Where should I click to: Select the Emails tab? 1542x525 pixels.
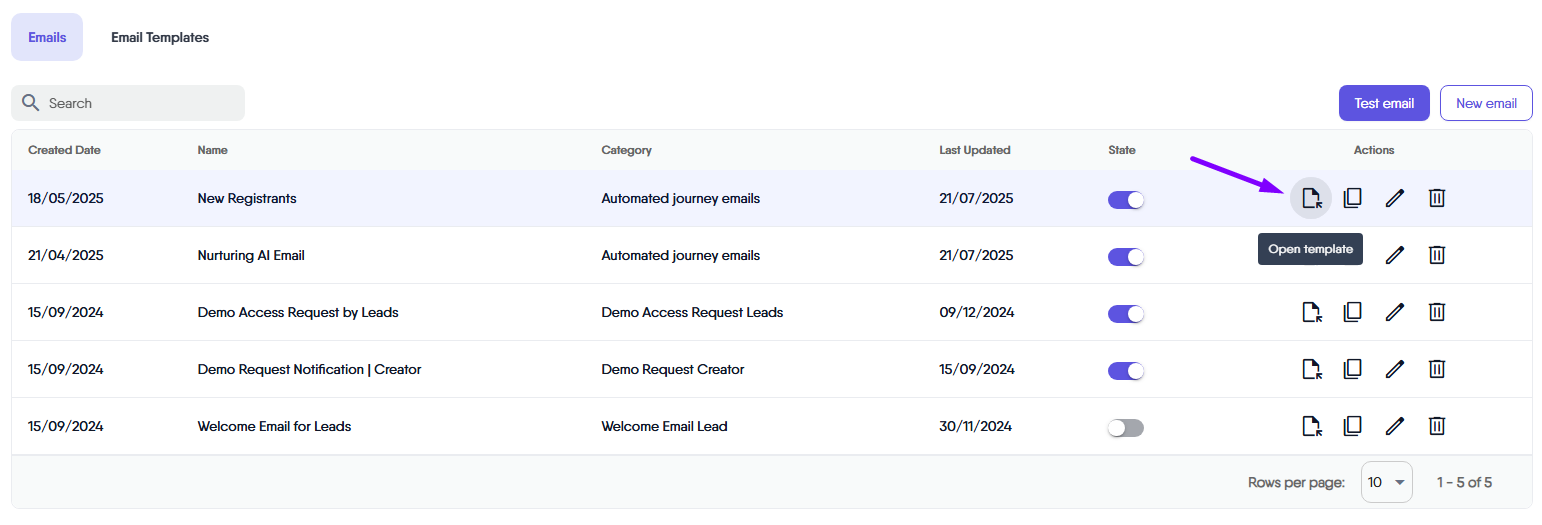point(47,37)
